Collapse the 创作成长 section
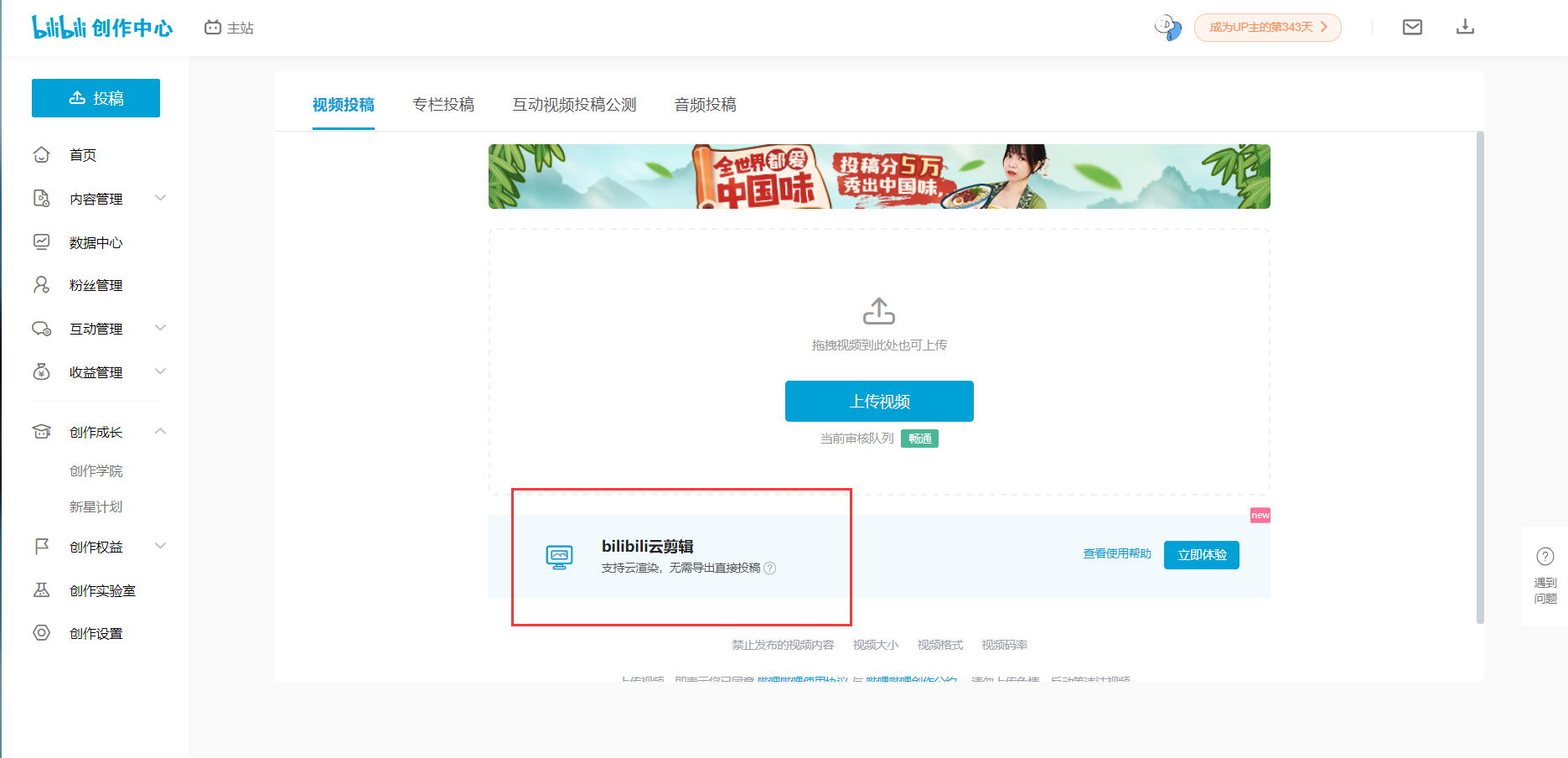The height and width of the screenshot is (758, 1568). pos(160,431)
